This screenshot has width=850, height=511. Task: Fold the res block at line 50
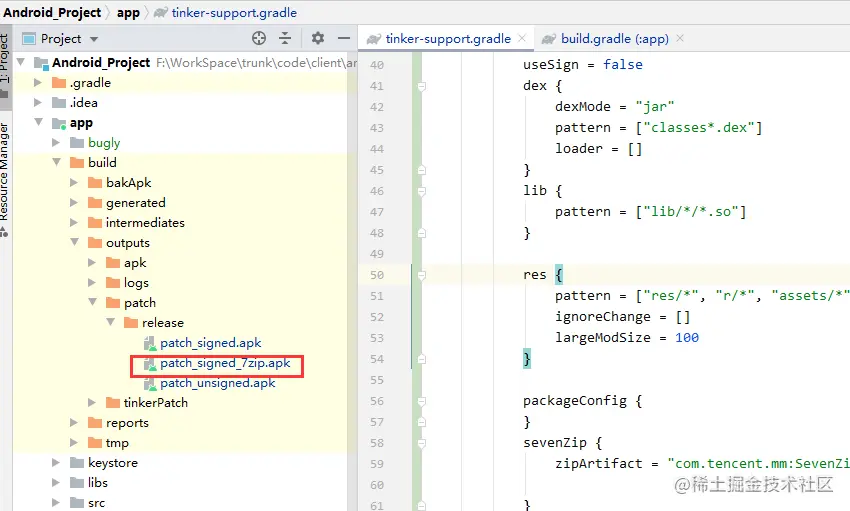(421, 275)
